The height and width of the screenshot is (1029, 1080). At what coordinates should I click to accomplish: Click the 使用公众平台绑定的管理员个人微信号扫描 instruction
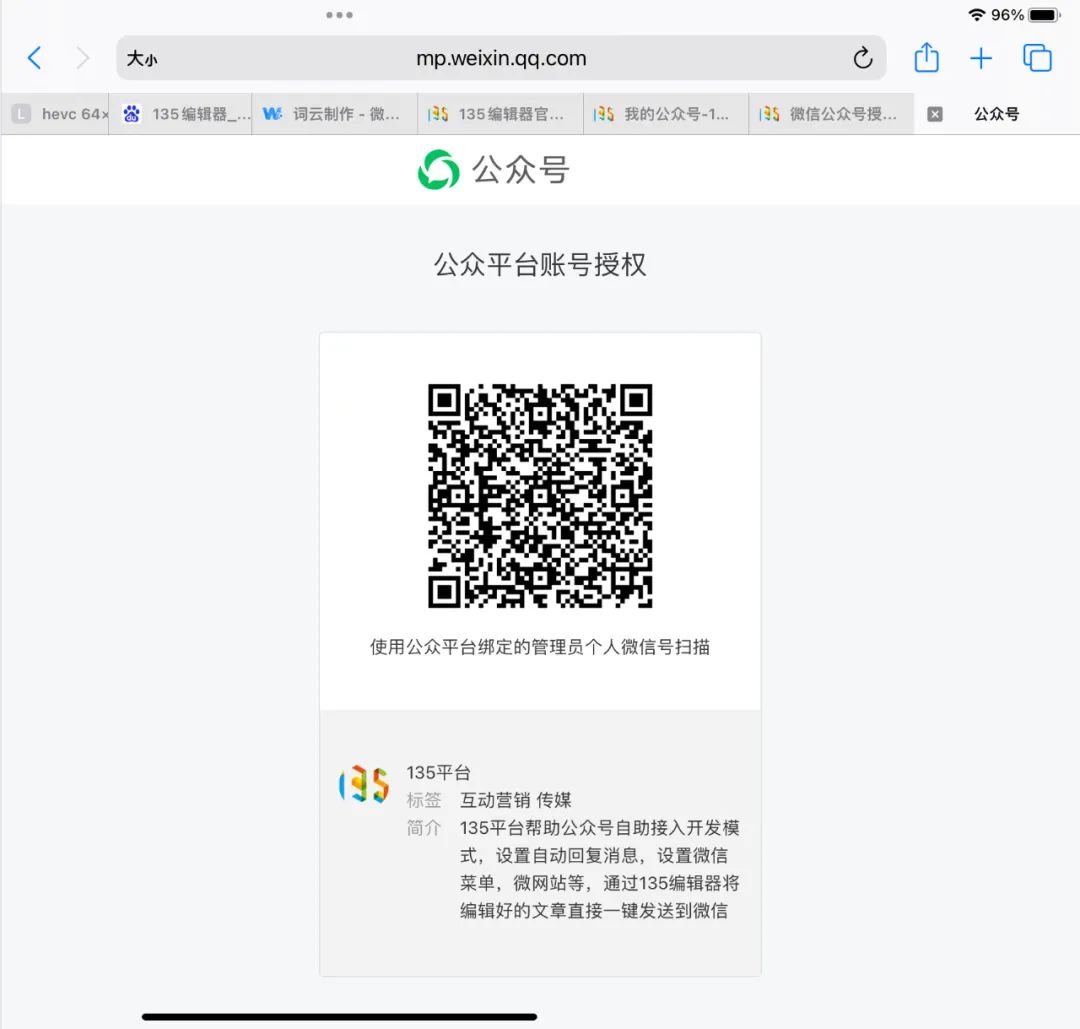[x=540, y=647]
